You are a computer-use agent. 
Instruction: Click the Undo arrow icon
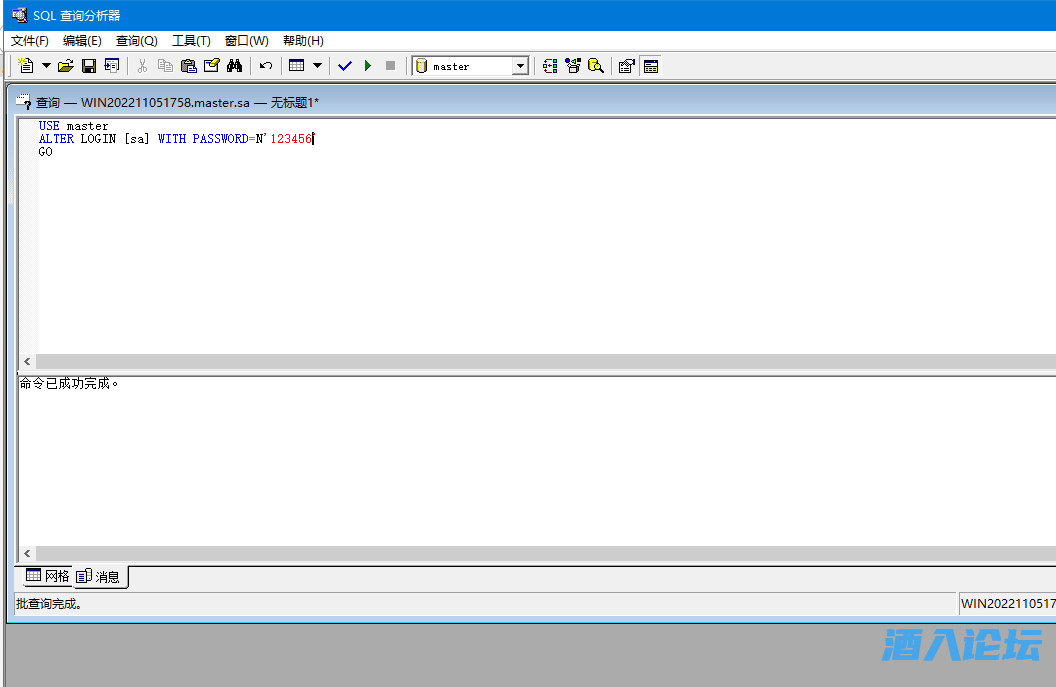(266, 66)
